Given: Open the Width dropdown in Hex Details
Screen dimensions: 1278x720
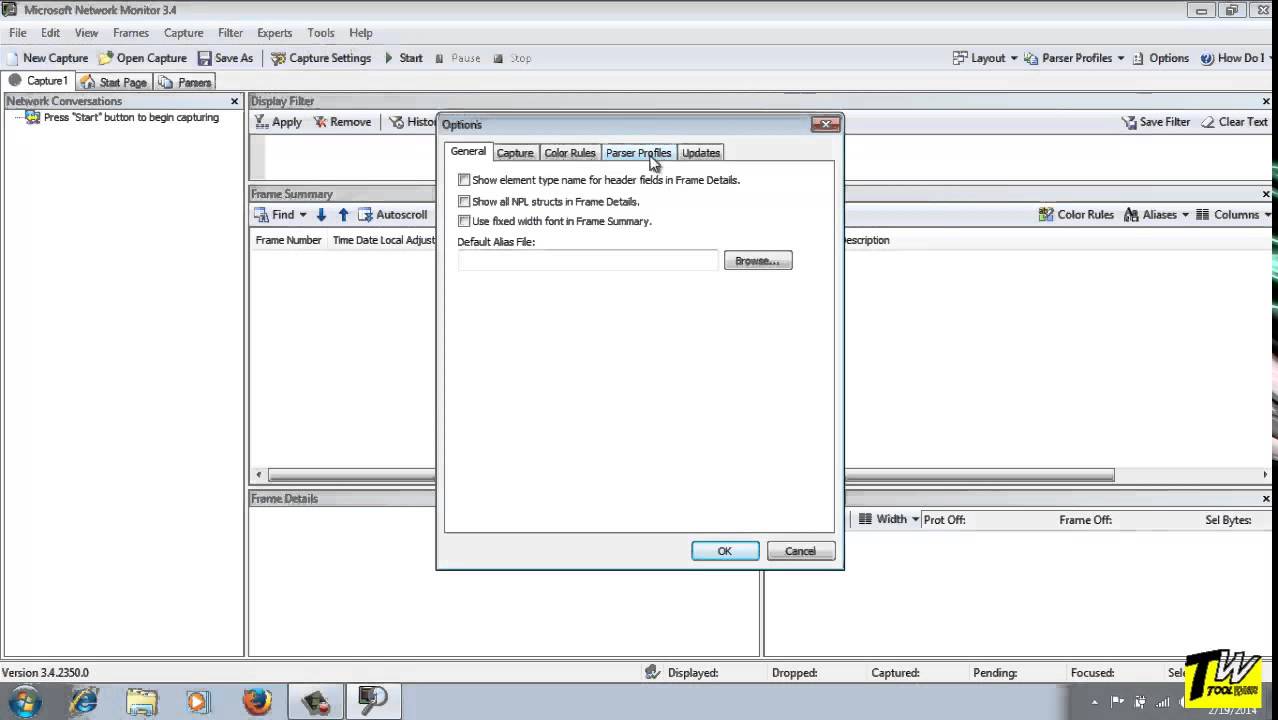Looking at the screenshot, I should tap(889, 519).
